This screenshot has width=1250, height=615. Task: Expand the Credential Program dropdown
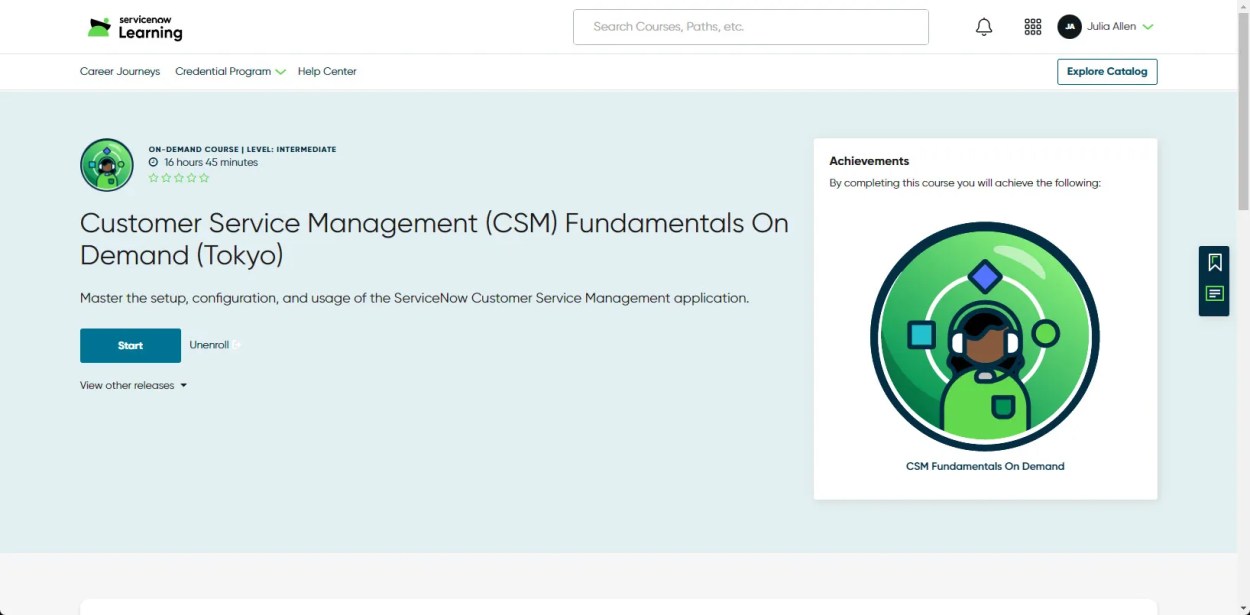click(230, 72)
